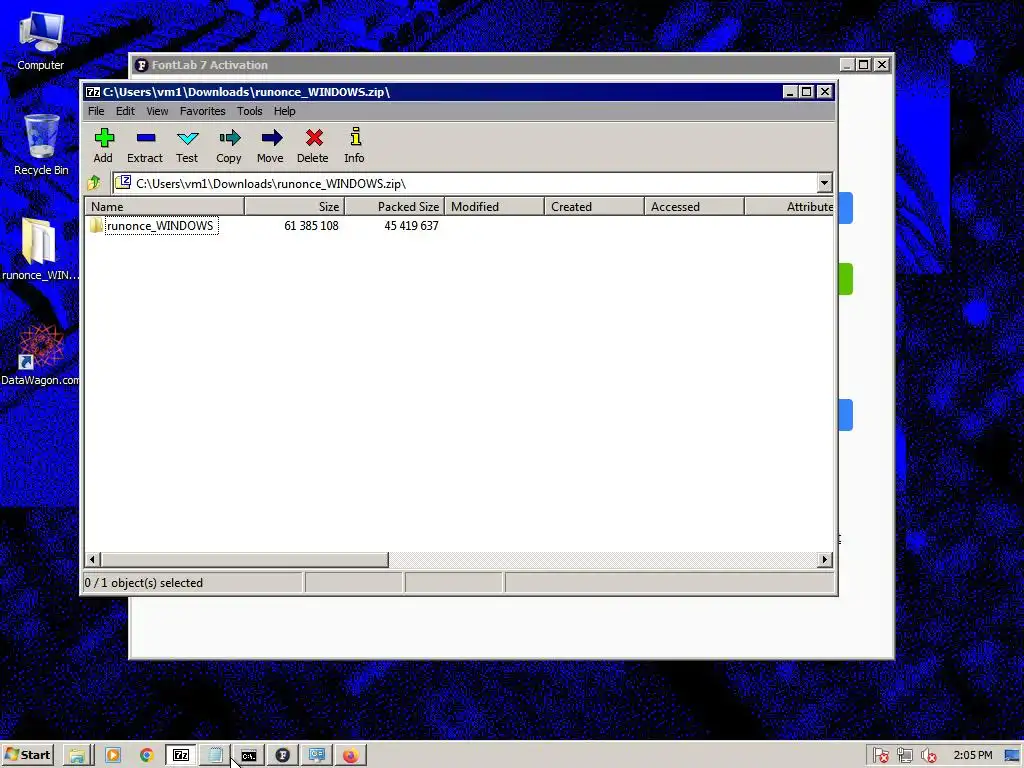This screenshot has width=1024, height=768.
Task: Click the Show desktop tray button
Action: pos(1012,756)
